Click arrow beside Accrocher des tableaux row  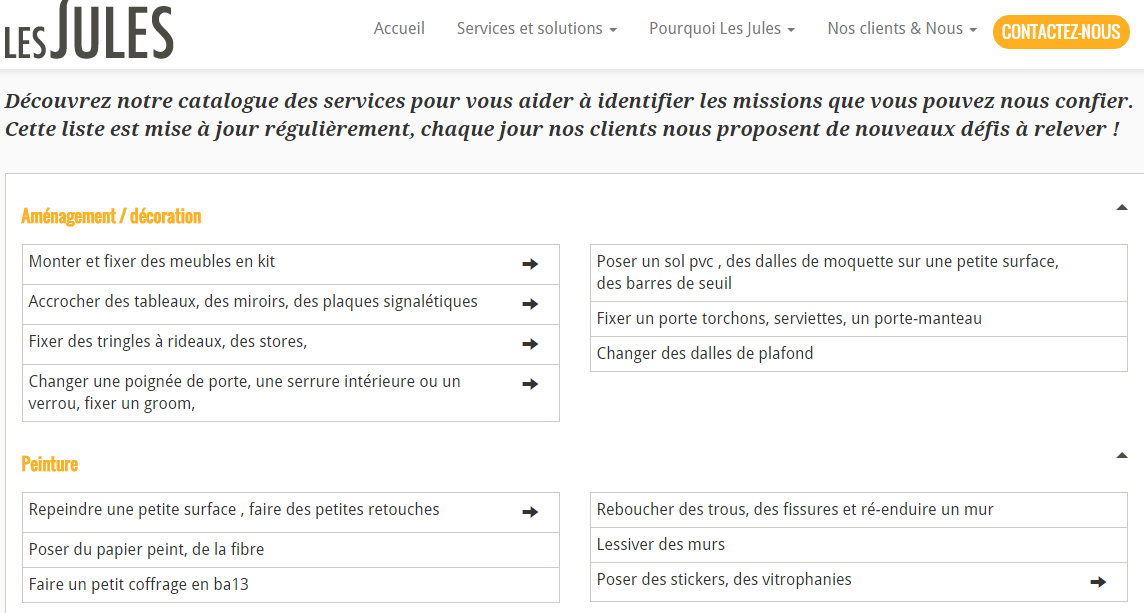point(530,304)
